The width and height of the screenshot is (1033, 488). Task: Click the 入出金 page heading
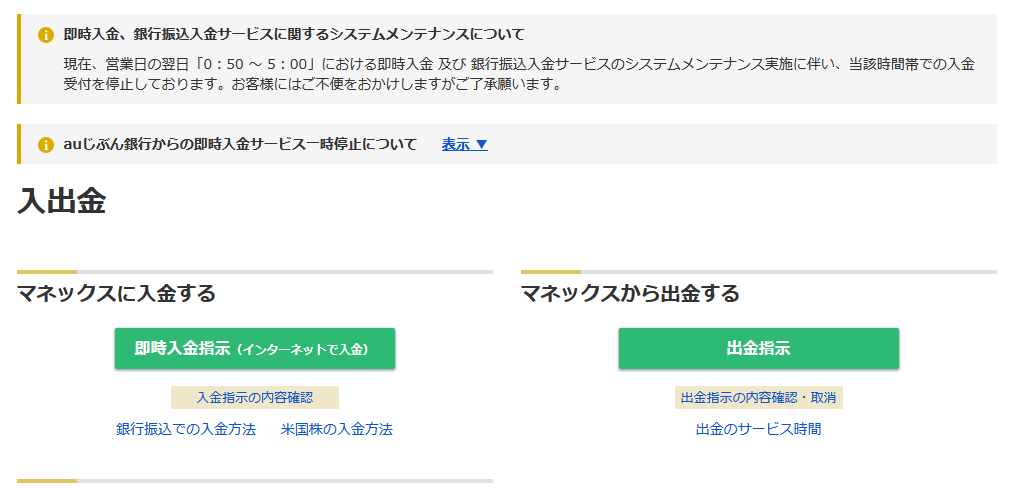coord(62,201)
